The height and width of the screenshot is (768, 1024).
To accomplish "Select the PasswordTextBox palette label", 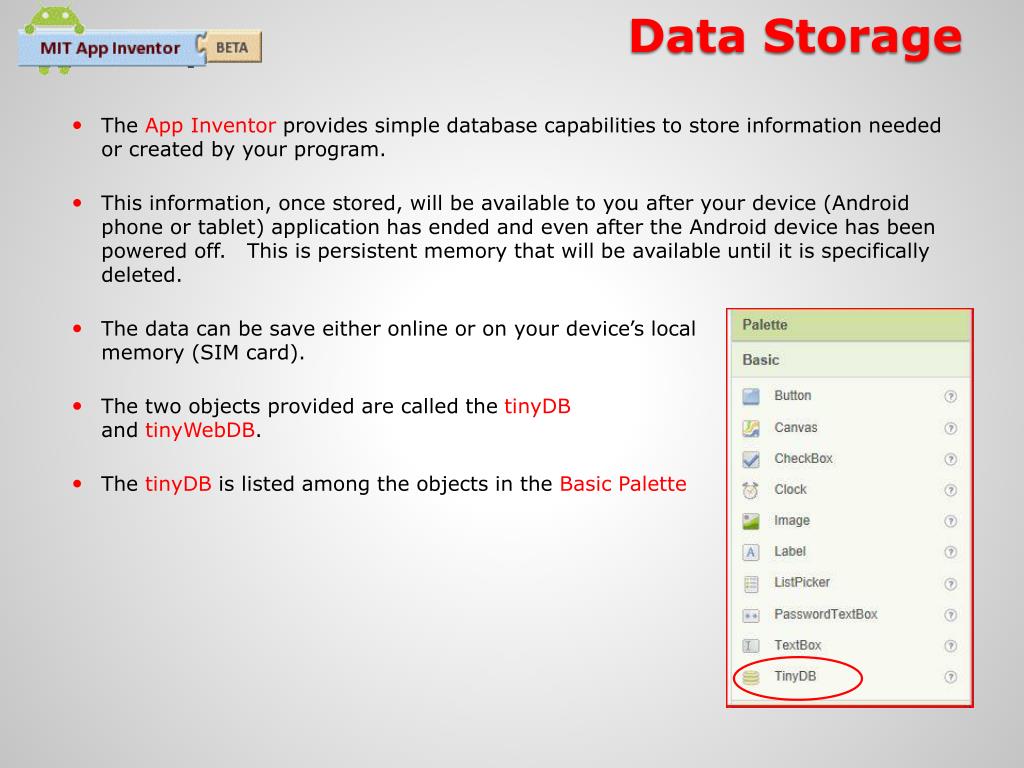I will click(825, 614).
